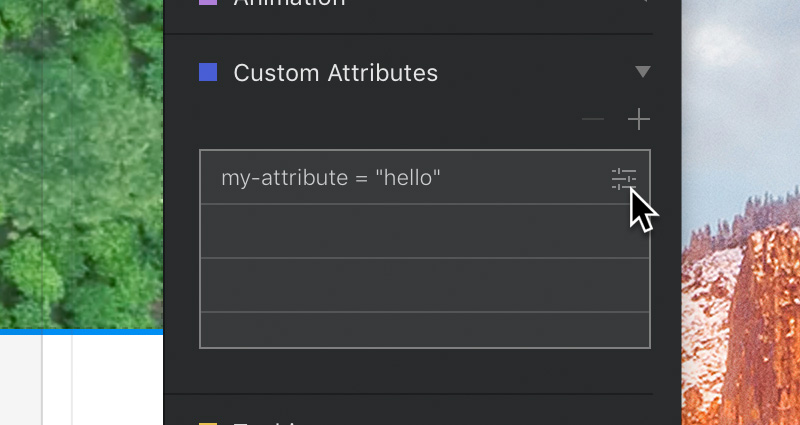Click the green forest image on canvas
This screenshot has height=425, width=800.
80,160
